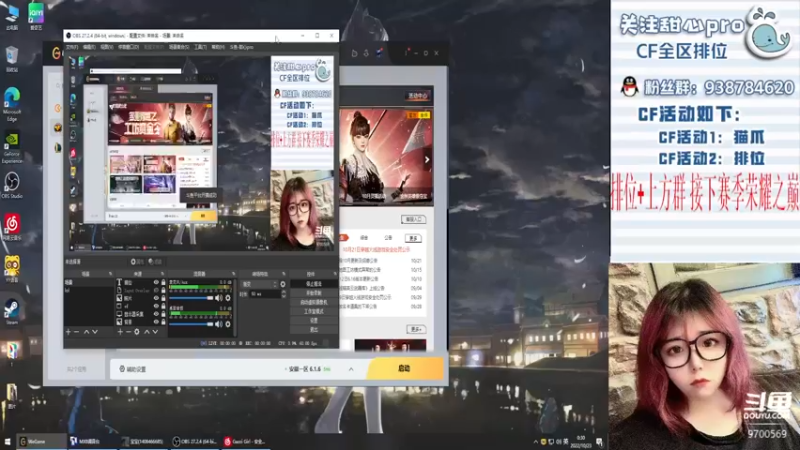Open NetEase Cloud Music desktop shortcut
Screen dimensions: 800x450
pos(12,227)
